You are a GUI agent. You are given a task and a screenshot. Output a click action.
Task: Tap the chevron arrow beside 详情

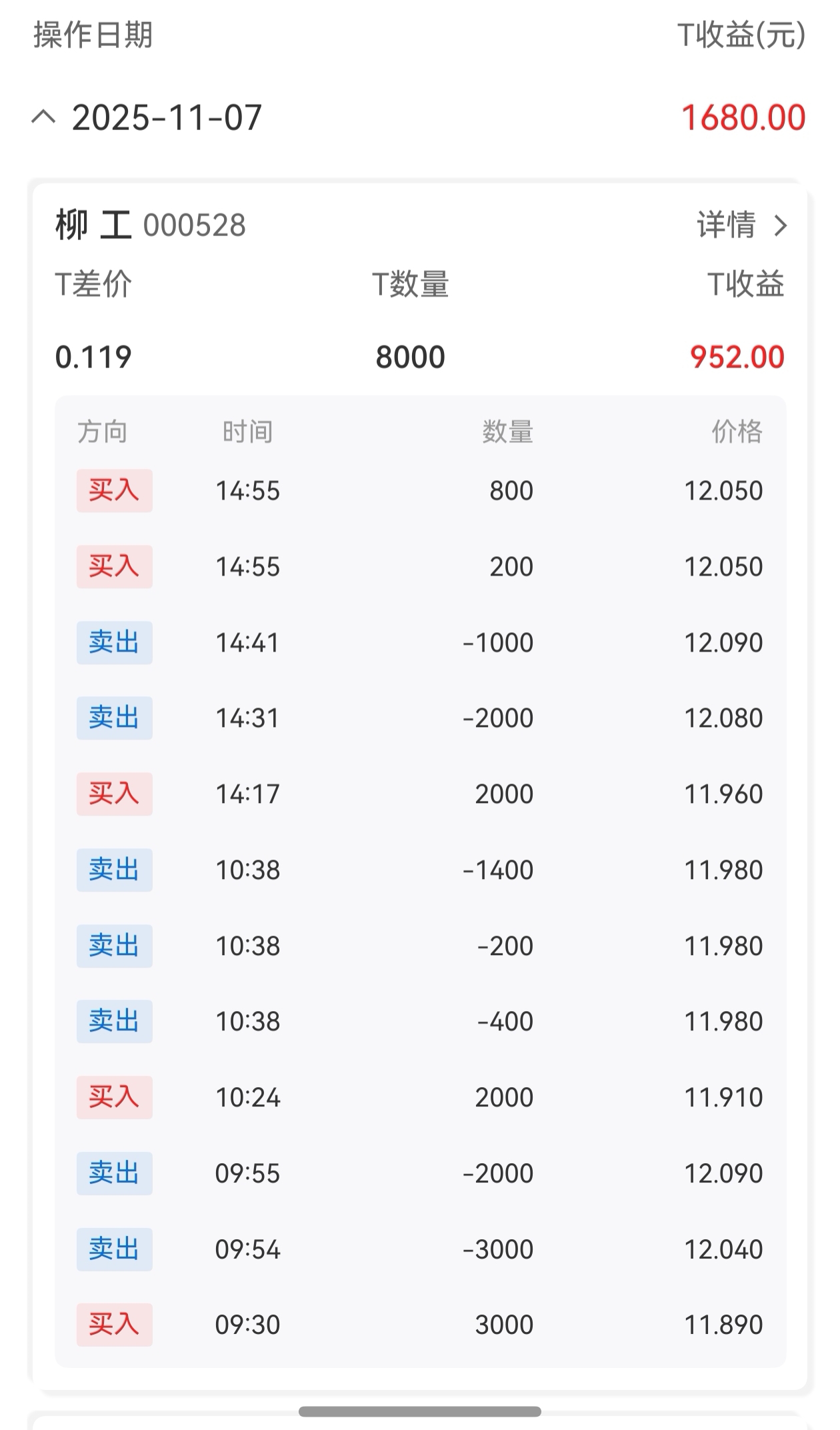(x=780, y=225)
